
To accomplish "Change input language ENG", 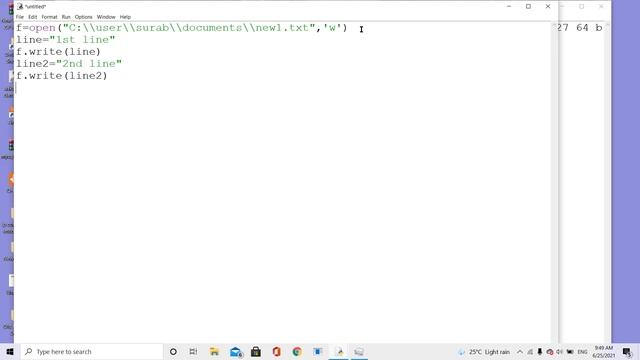I will pyautogui.click(x=582, y=351).
